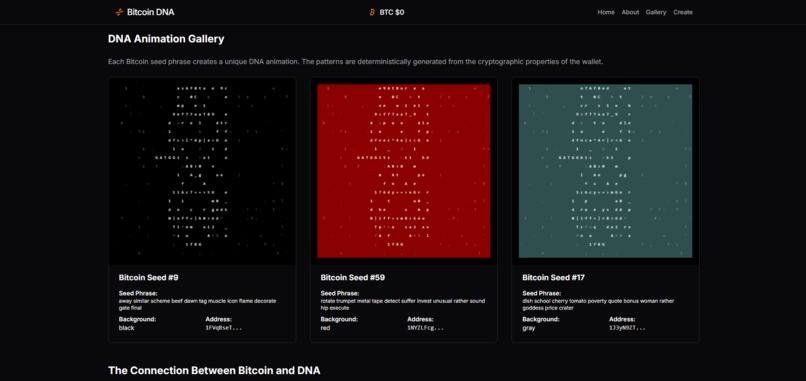Open the black DNA animation thumbnail

202,171
